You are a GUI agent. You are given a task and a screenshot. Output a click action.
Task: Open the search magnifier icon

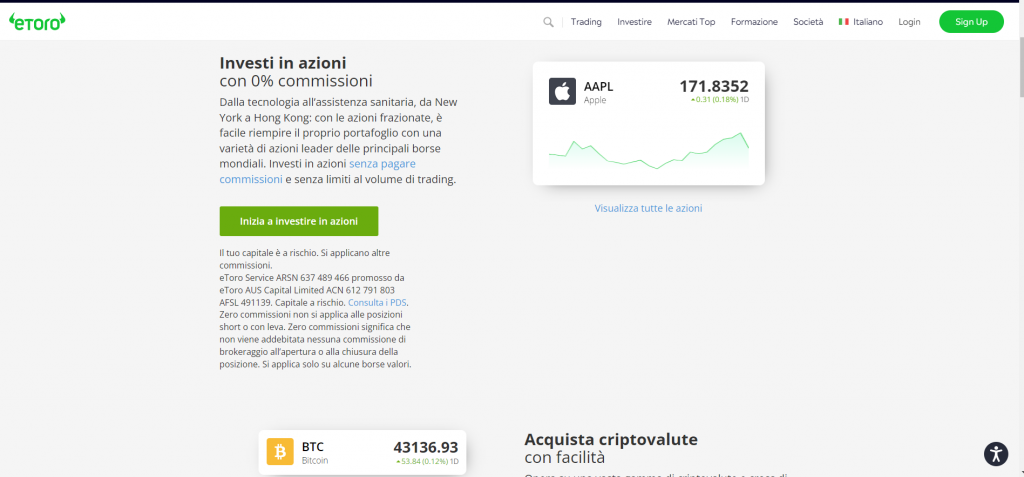pos(548,22)
